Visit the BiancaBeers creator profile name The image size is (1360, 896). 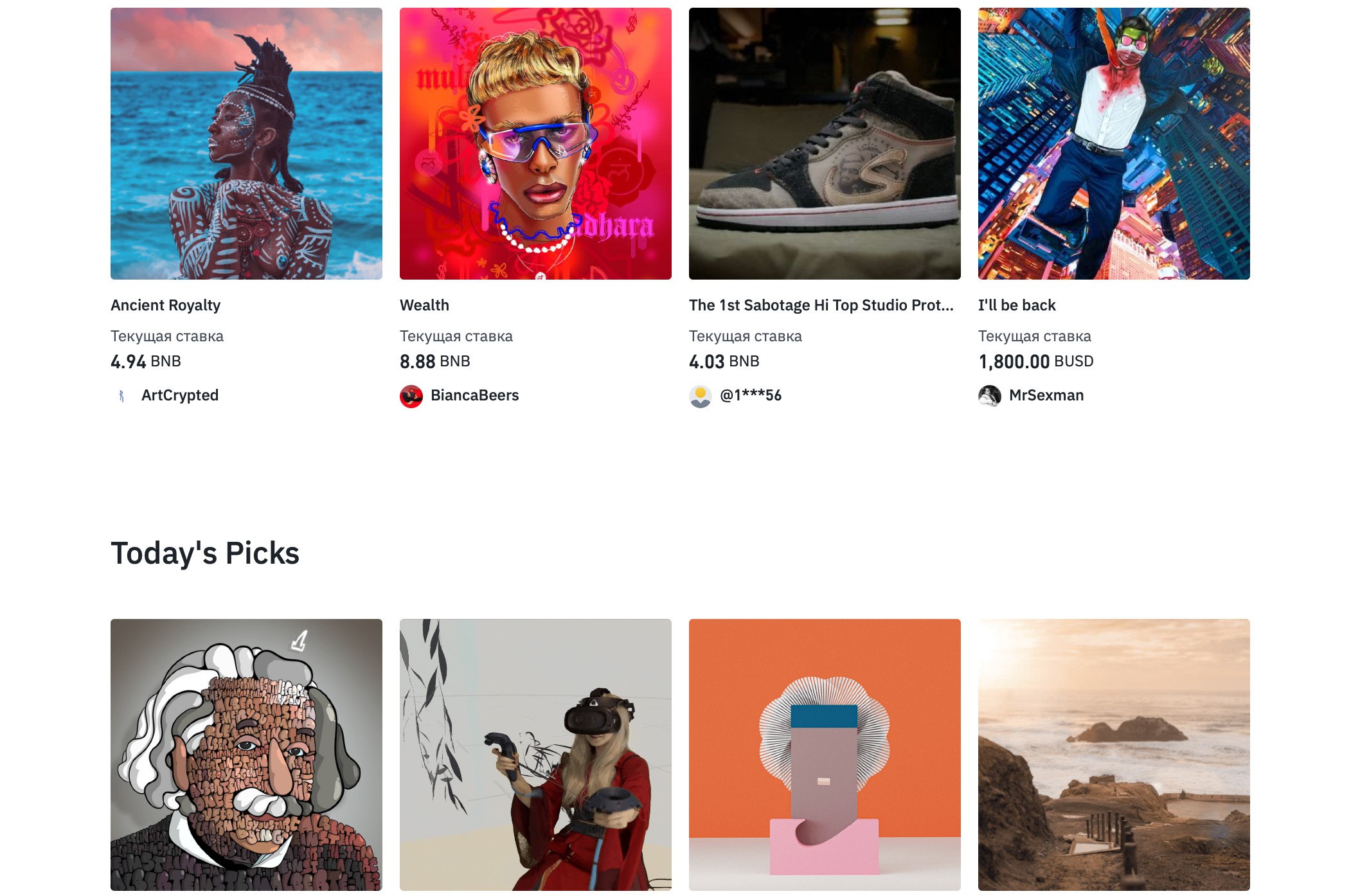tap(474, 395)
